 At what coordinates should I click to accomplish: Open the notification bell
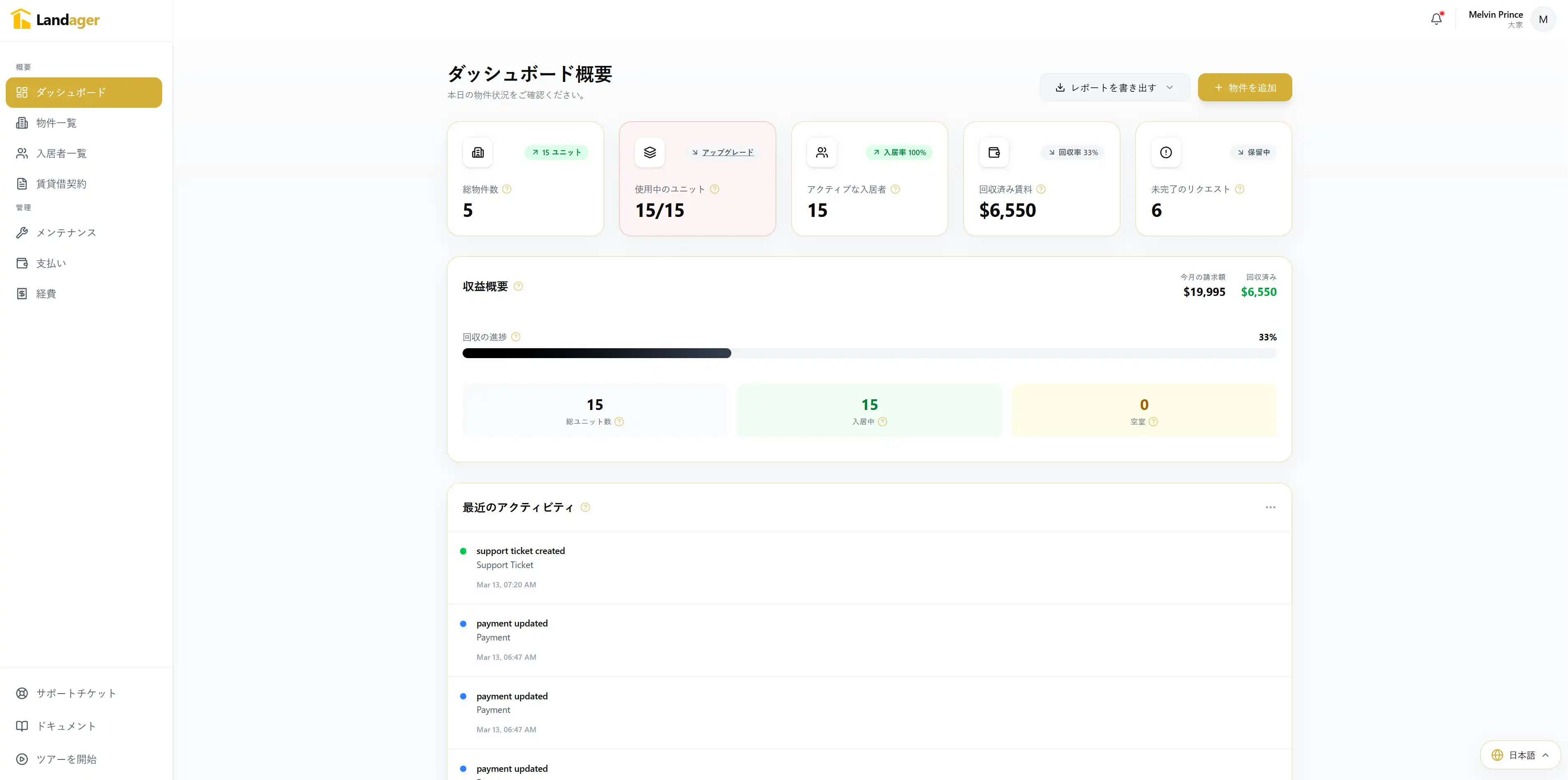[x=1437, y=19]
